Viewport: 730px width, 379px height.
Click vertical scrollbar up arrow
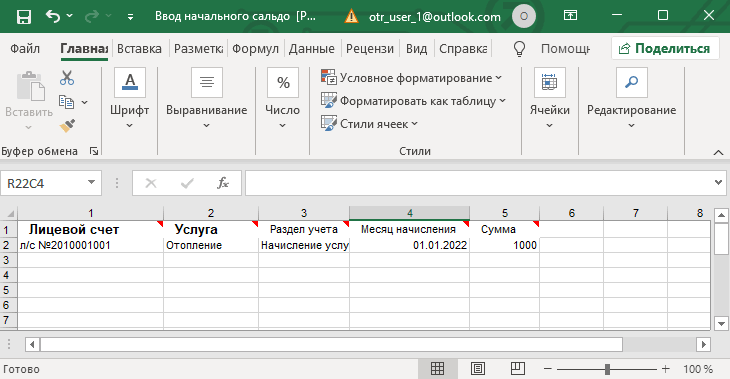click(721, 215)
